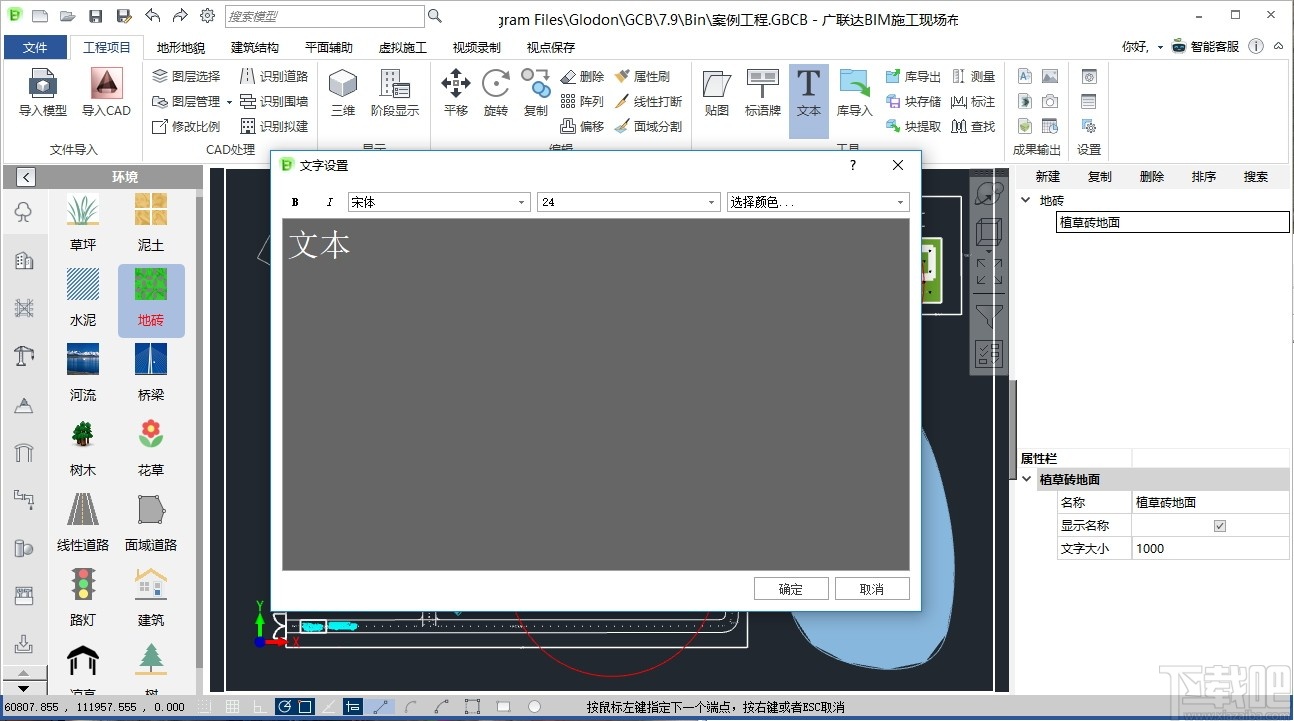Click 新建 in the model list panel
The width and height of the screenshot is (1294, 721).
[1048, 177]
